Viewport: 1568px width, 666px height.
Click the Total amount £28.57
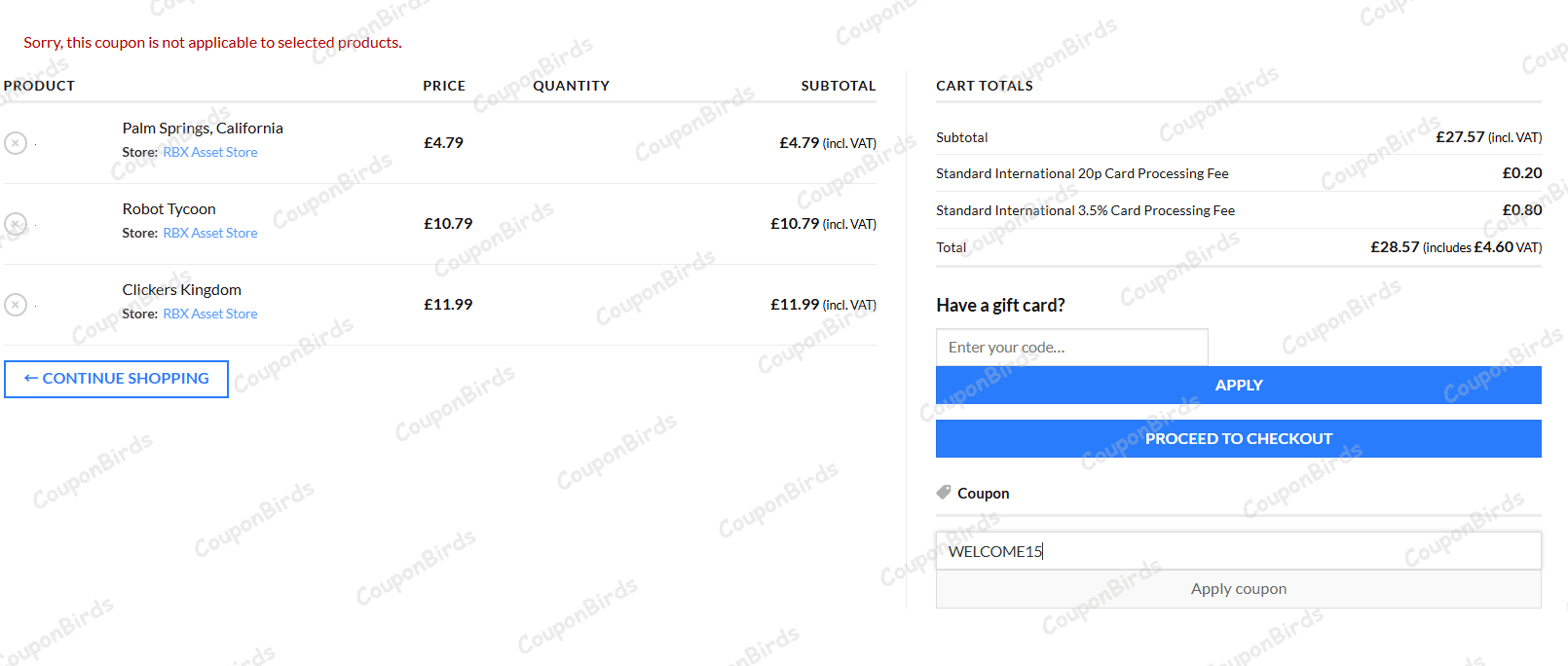1395,247
